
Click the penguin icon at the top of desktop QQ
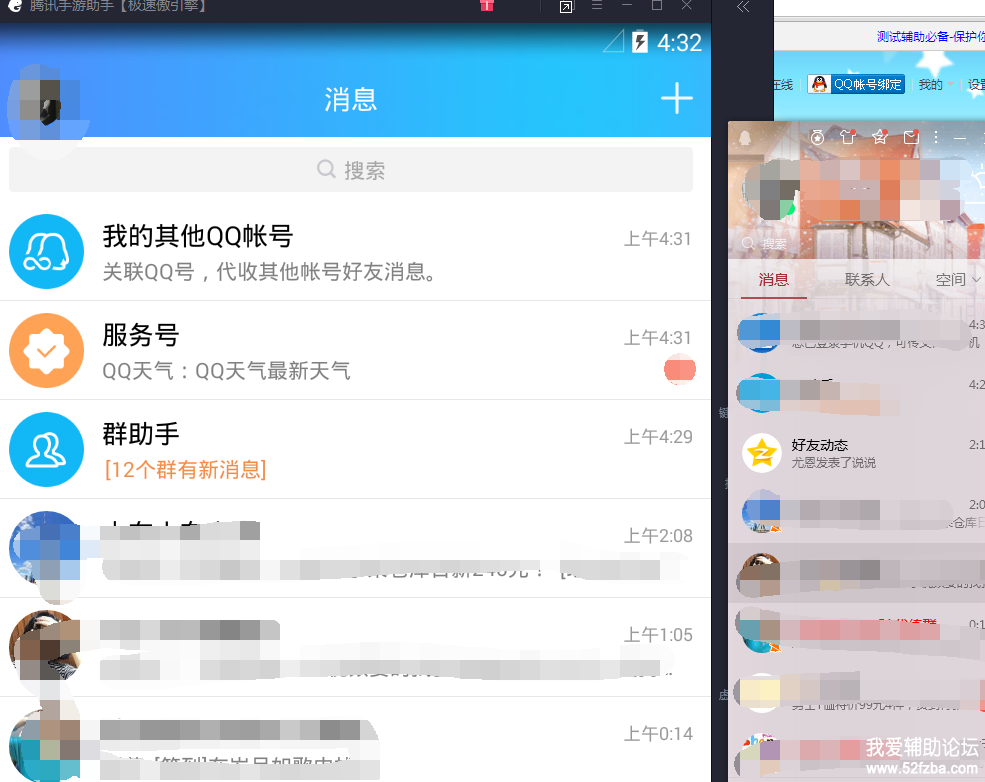pos(744,138)
